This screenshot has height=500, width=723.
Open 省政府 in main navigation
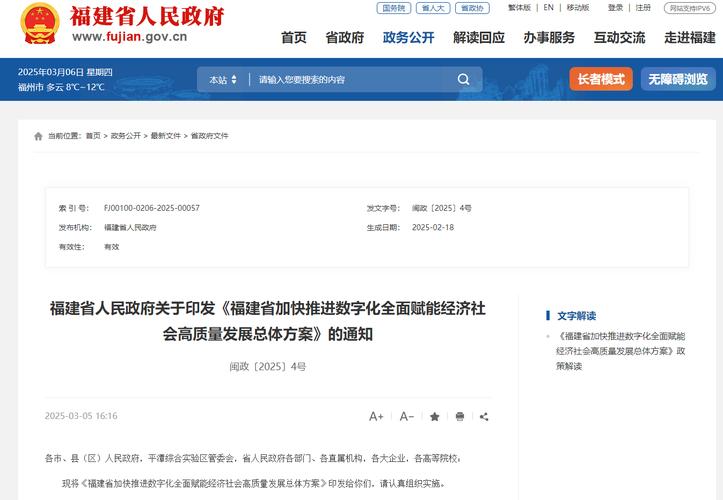click(344, 37)
